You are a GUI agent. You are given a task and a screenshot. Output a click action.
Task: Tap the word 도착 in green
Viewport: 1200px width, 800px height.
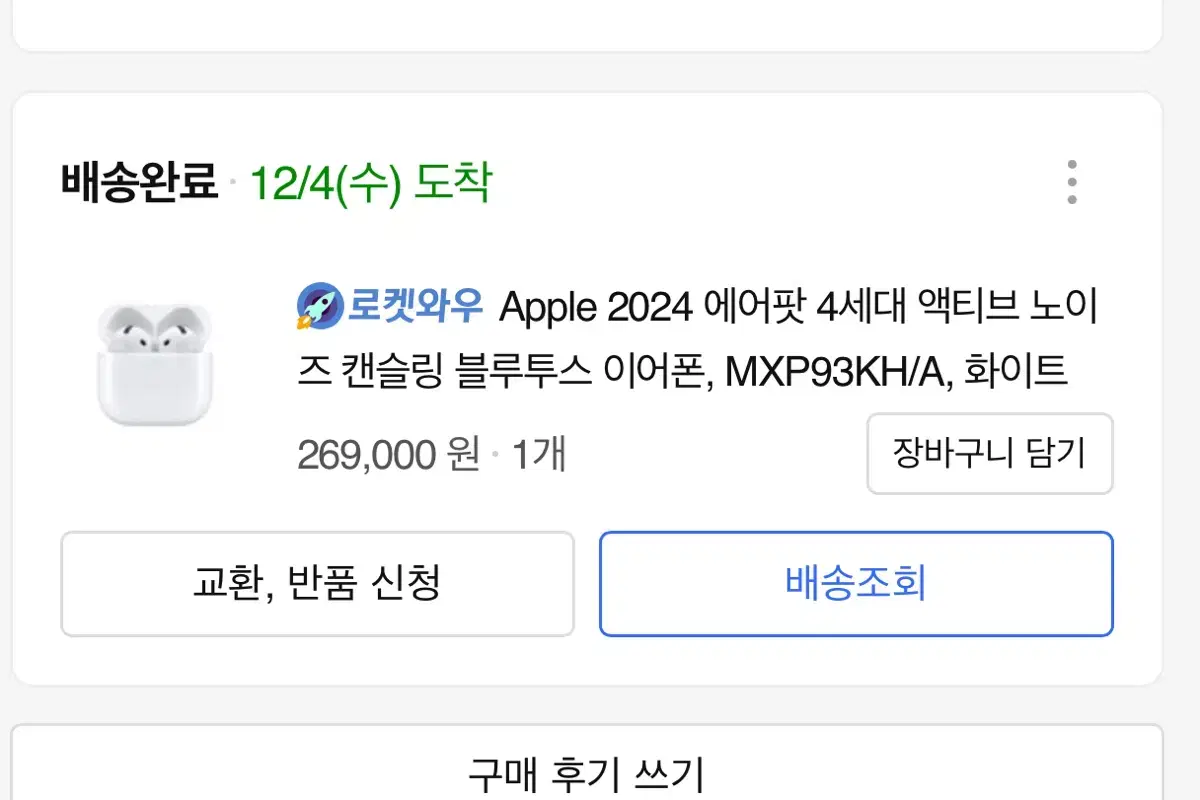click(453, 183)
